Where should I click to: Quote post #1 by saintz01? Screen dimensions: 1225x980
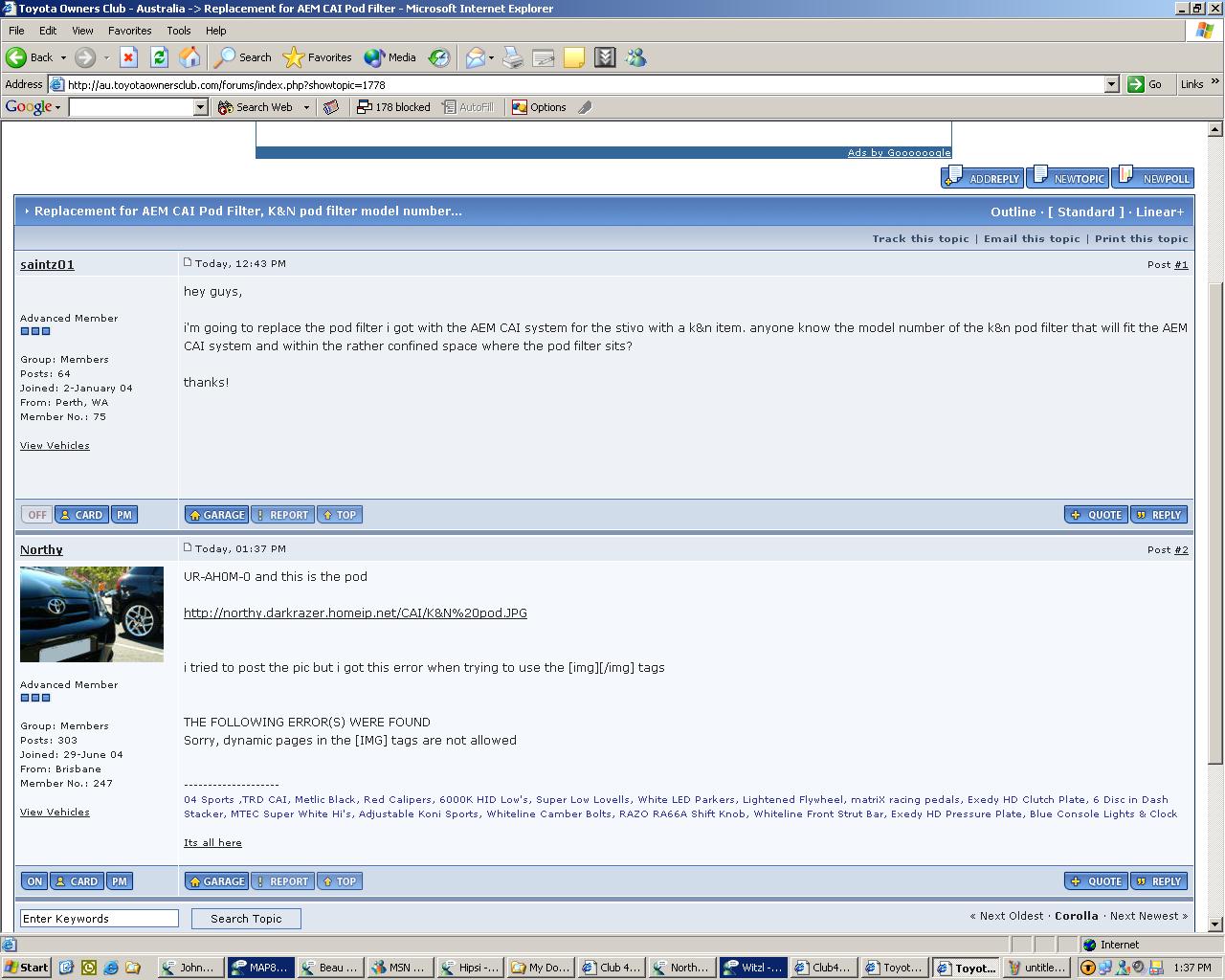1096,515
